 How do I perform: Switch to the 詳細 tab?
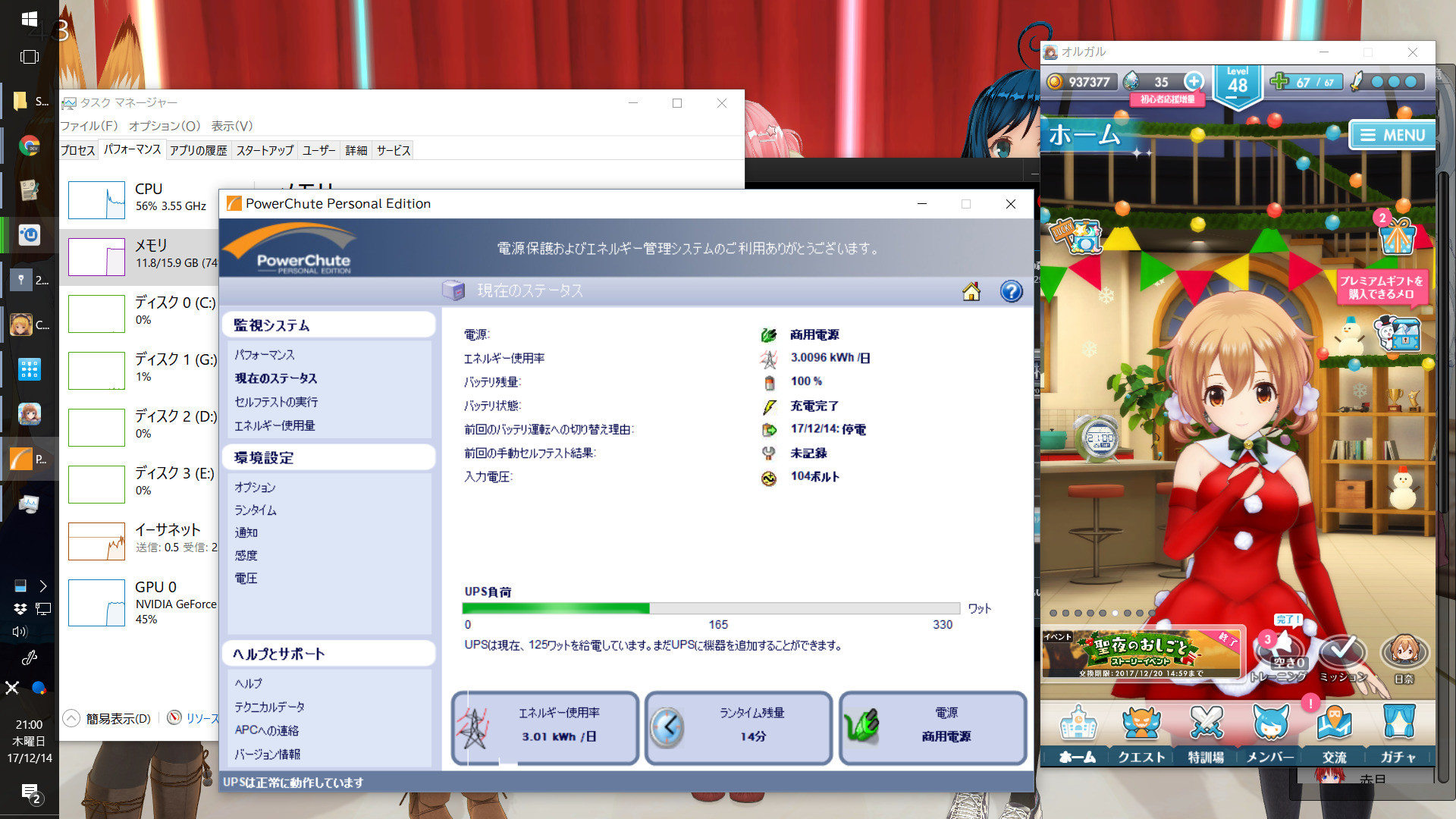coord(356,150)
